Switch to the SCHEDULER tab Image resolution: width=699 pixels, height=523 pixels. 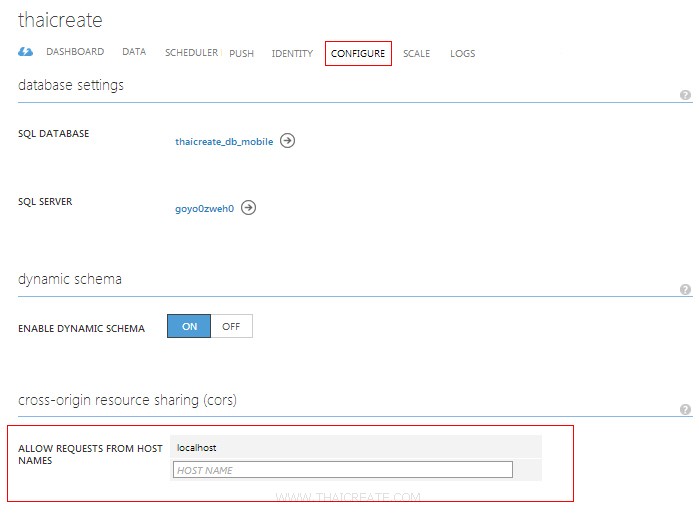point(191,53)
